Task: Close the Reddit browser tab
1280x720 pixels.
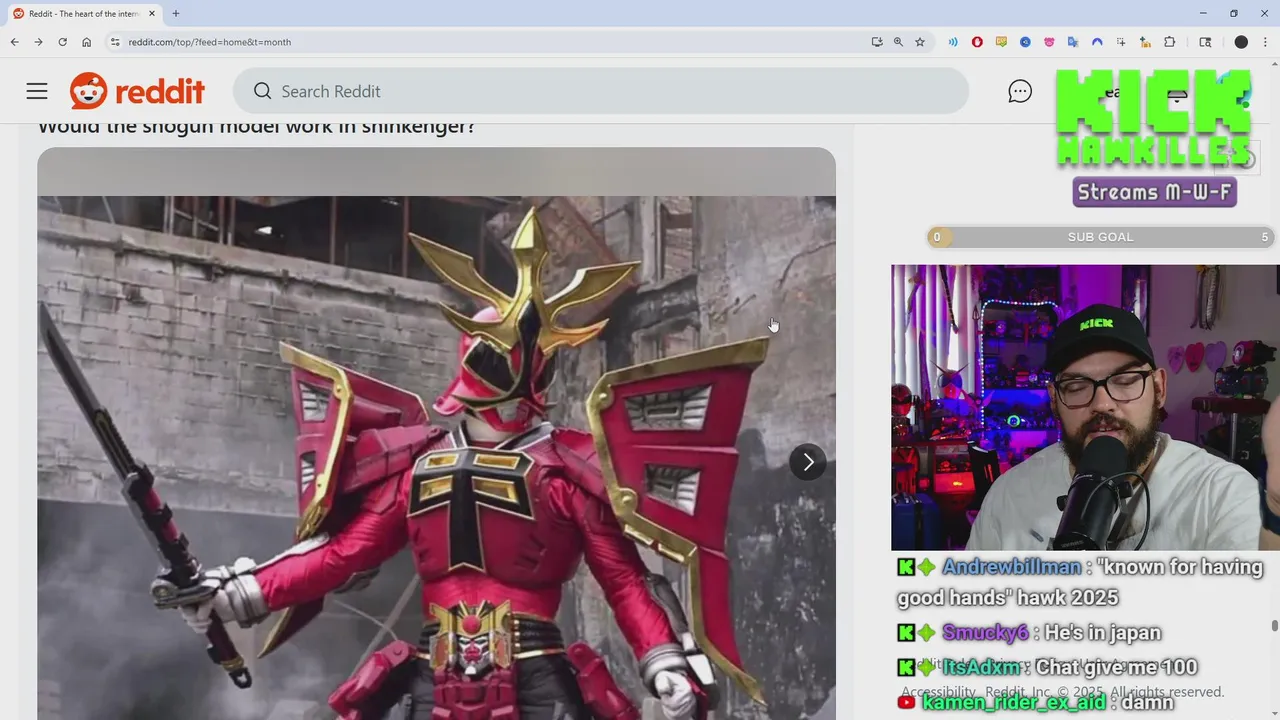Action: tap(152, 14)
